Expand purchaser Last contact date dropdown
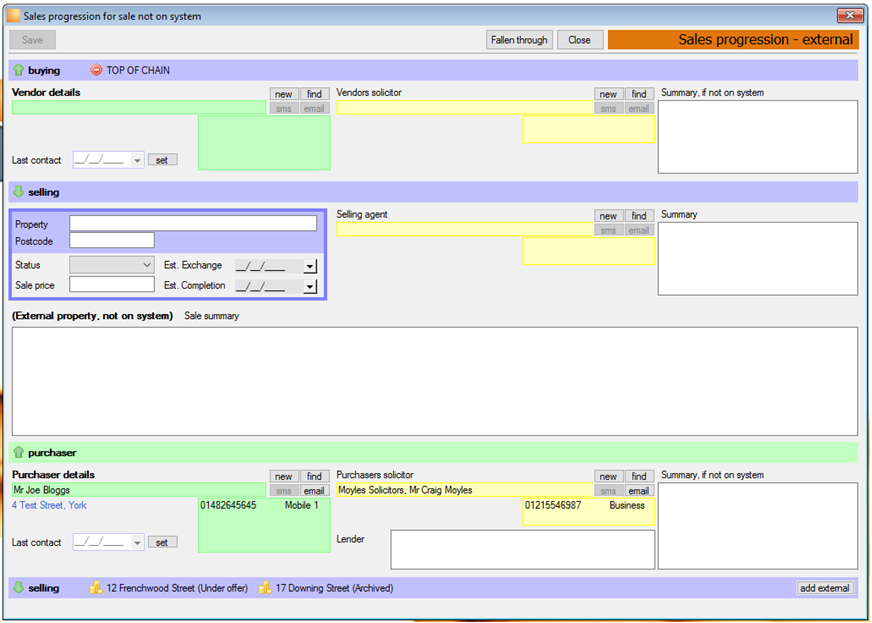The height and width of the screenshot is (623, 872). click(x=137, y=542)
